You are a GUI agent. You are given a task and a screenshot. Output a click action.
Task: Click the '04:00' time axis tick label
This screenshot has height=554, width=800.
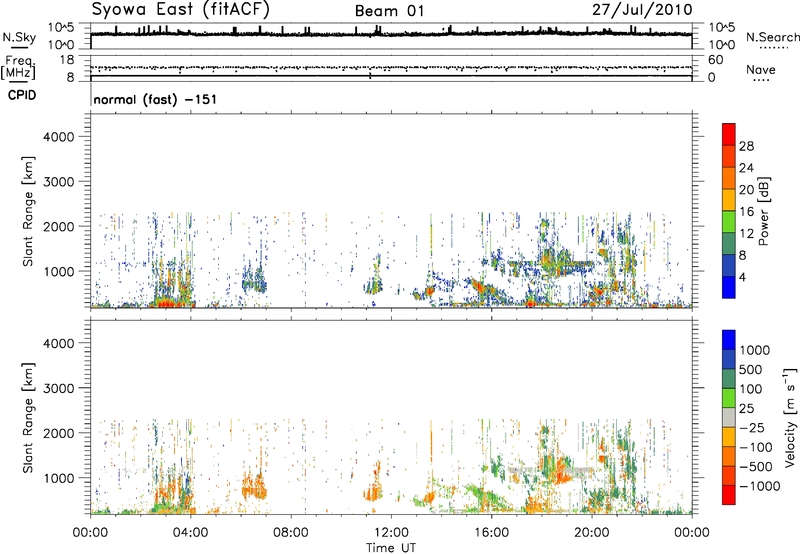[x=191, y=533]
